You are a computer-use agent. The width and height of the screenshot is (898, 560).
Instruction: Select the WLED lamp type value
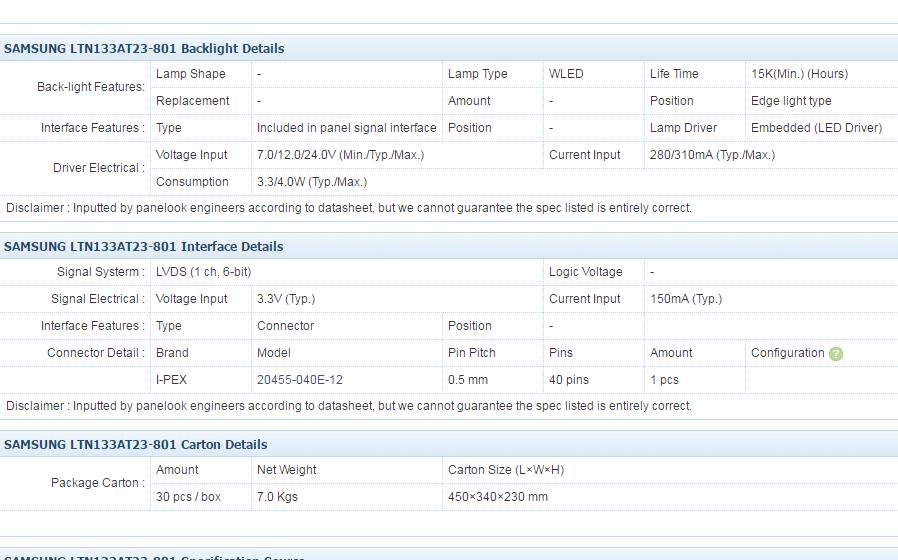click(x=566, y=74)
